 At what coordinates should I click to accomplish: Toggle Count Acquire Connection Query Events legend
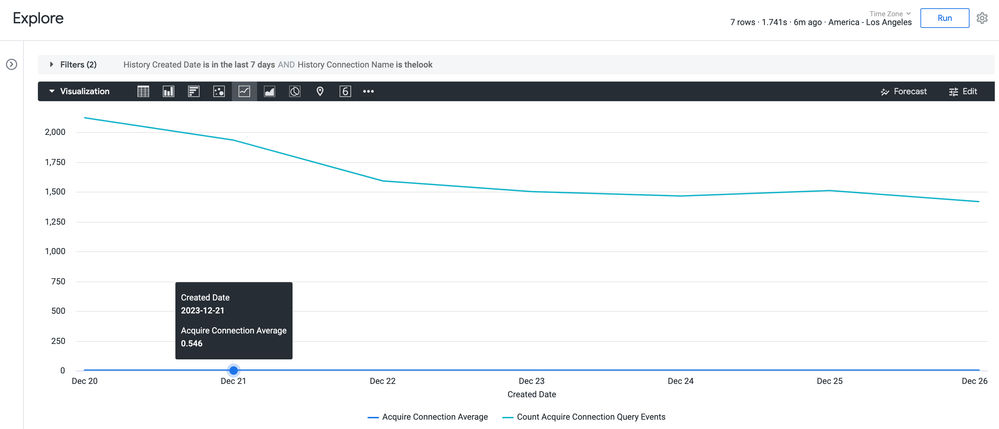pyautogui.click(x=585, y=417)
